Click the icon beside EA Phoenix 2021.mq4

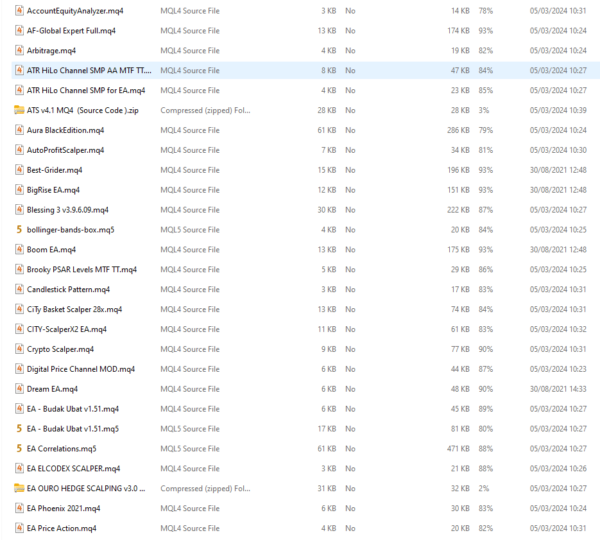[19, 508]
